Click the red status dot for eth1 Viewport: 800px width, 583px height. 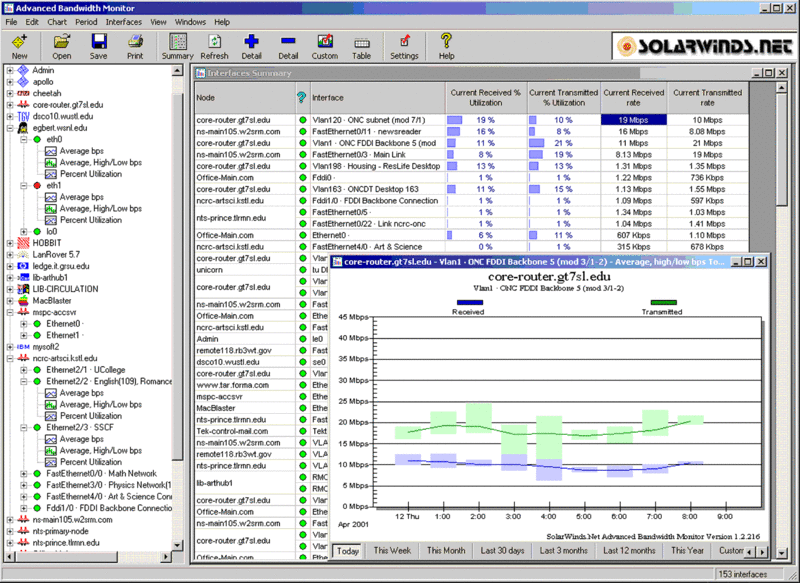click(x=37, y=186)
